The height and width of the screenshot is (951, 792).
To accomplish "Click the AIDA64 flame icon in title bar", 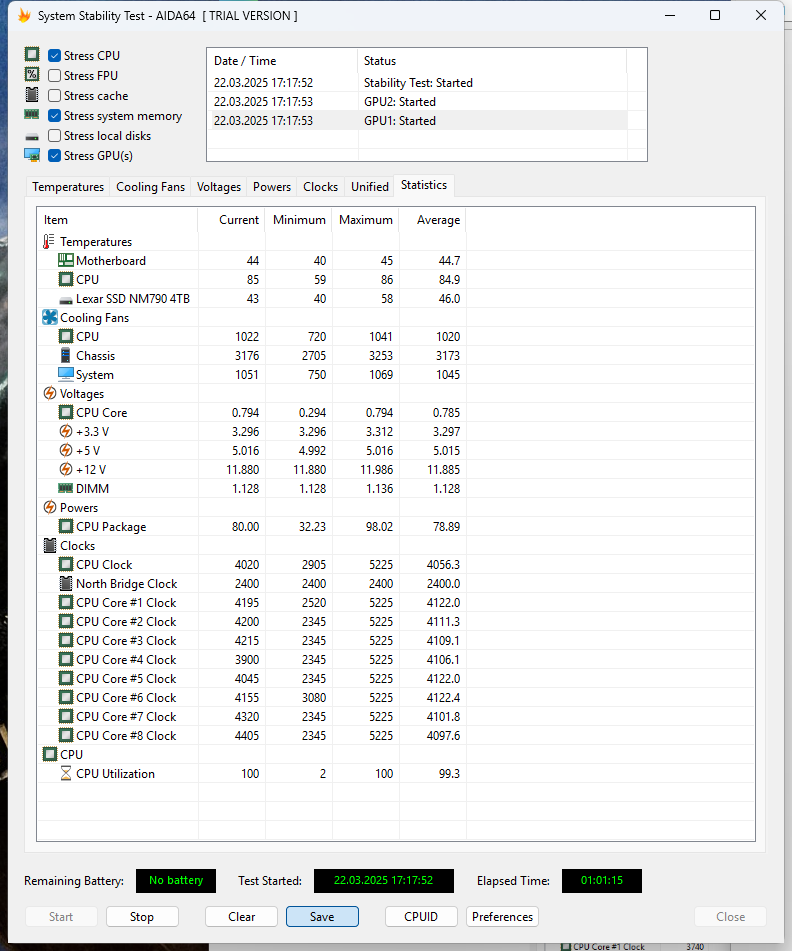I will click(x=24, y=16).
